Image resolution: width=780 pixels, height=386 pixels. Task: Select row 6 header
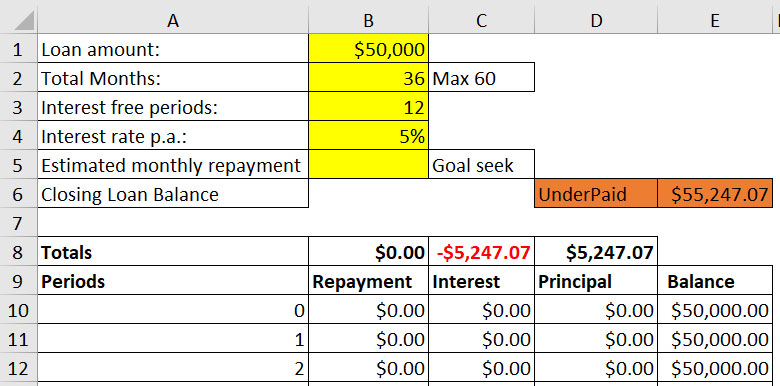click(x=18, y=193)
